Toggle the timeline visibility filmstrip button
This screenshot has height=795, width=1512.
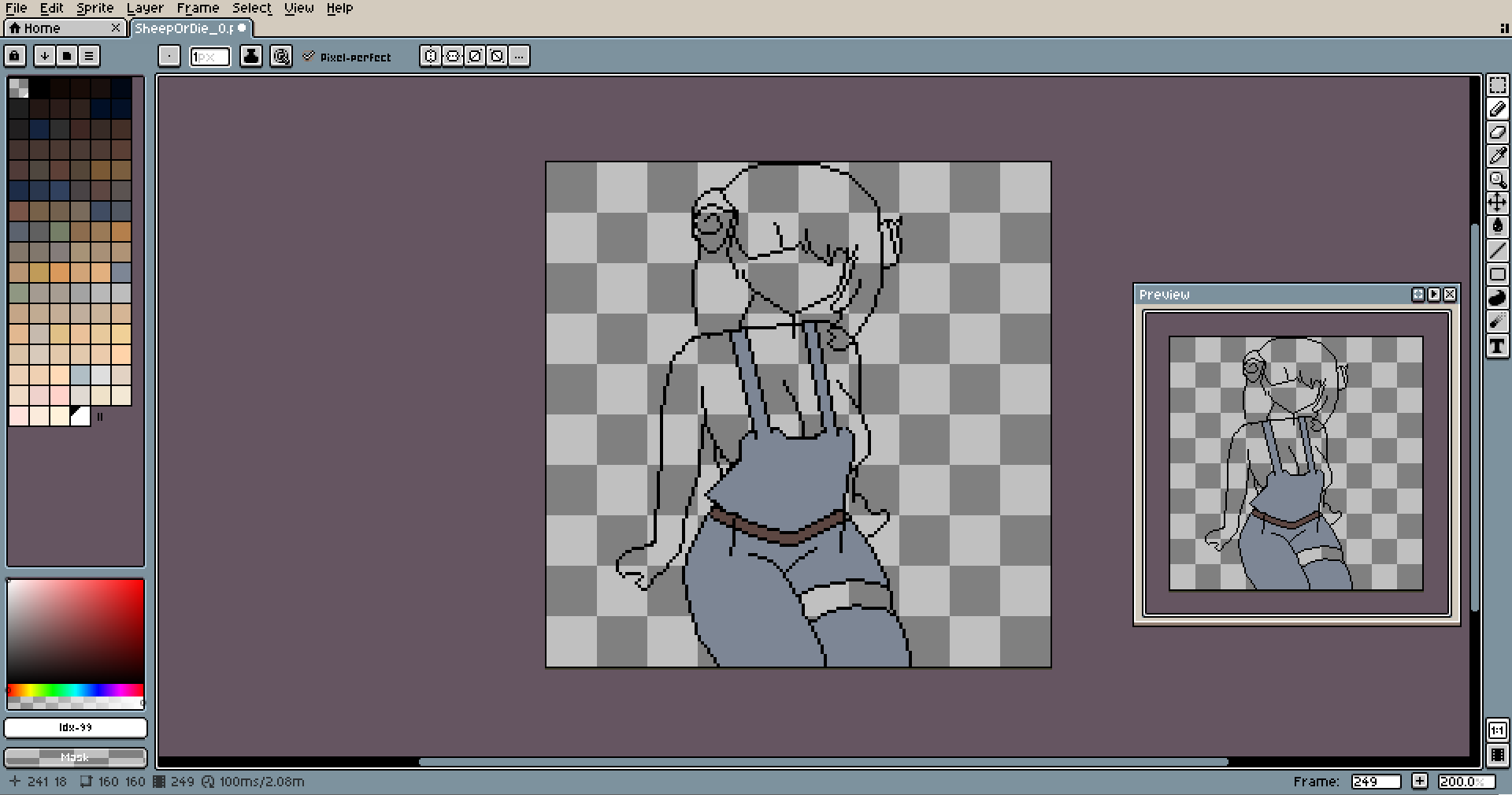point(1497,755)
